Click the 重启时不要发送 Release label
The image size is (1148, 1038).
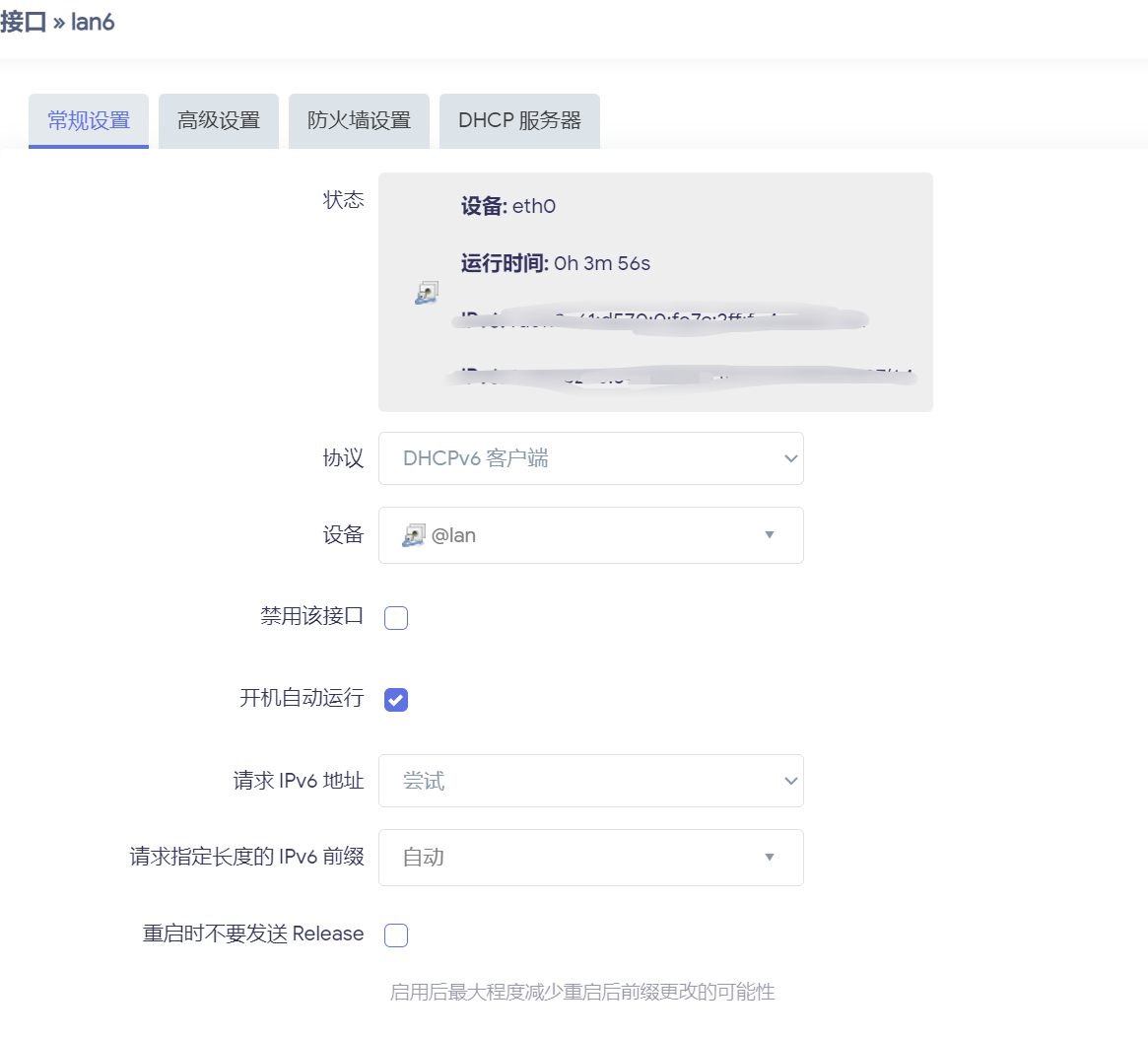(x=253, y=934)
